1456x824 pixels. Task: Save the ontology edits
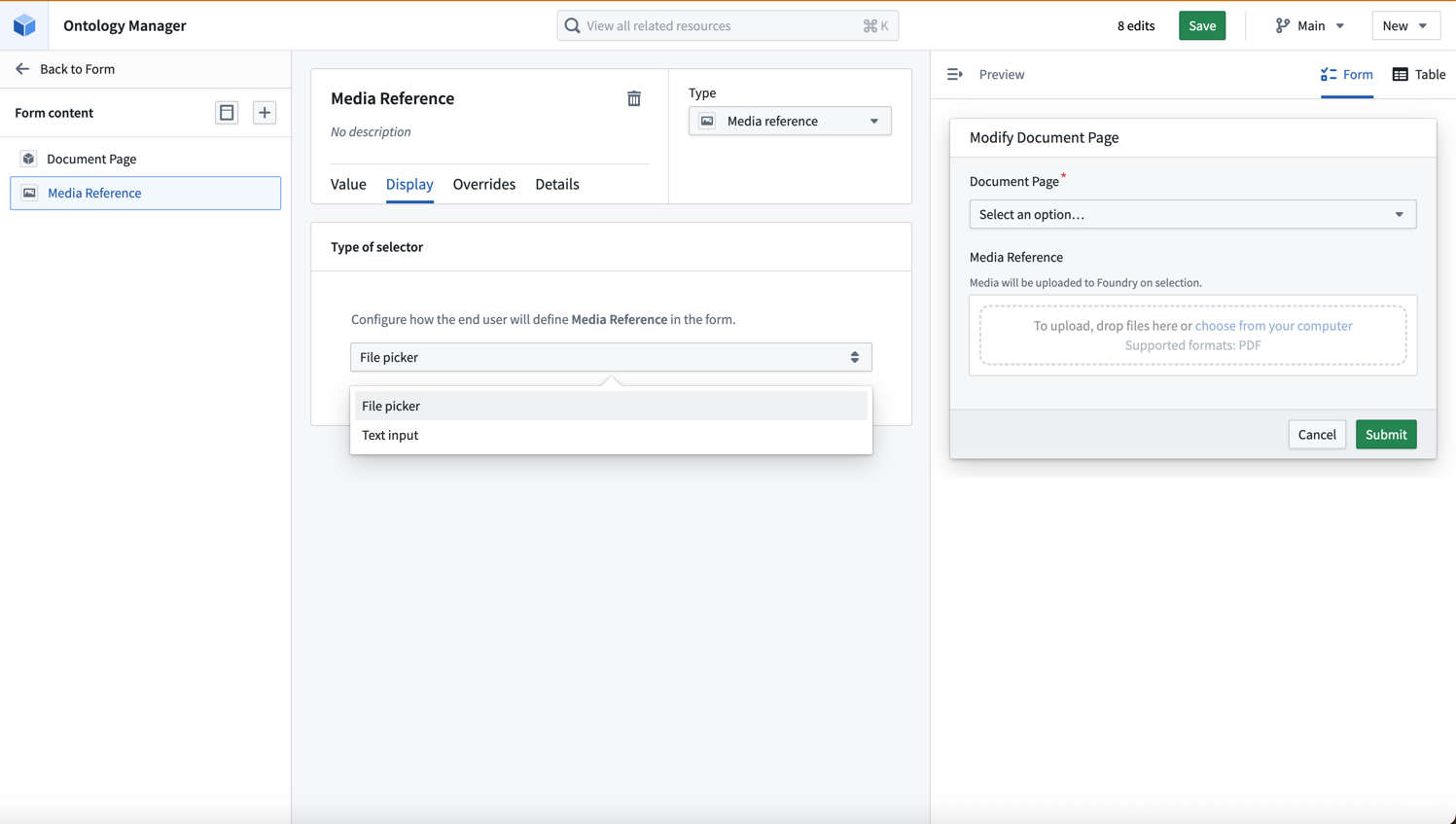click(x=1202, y=25)
